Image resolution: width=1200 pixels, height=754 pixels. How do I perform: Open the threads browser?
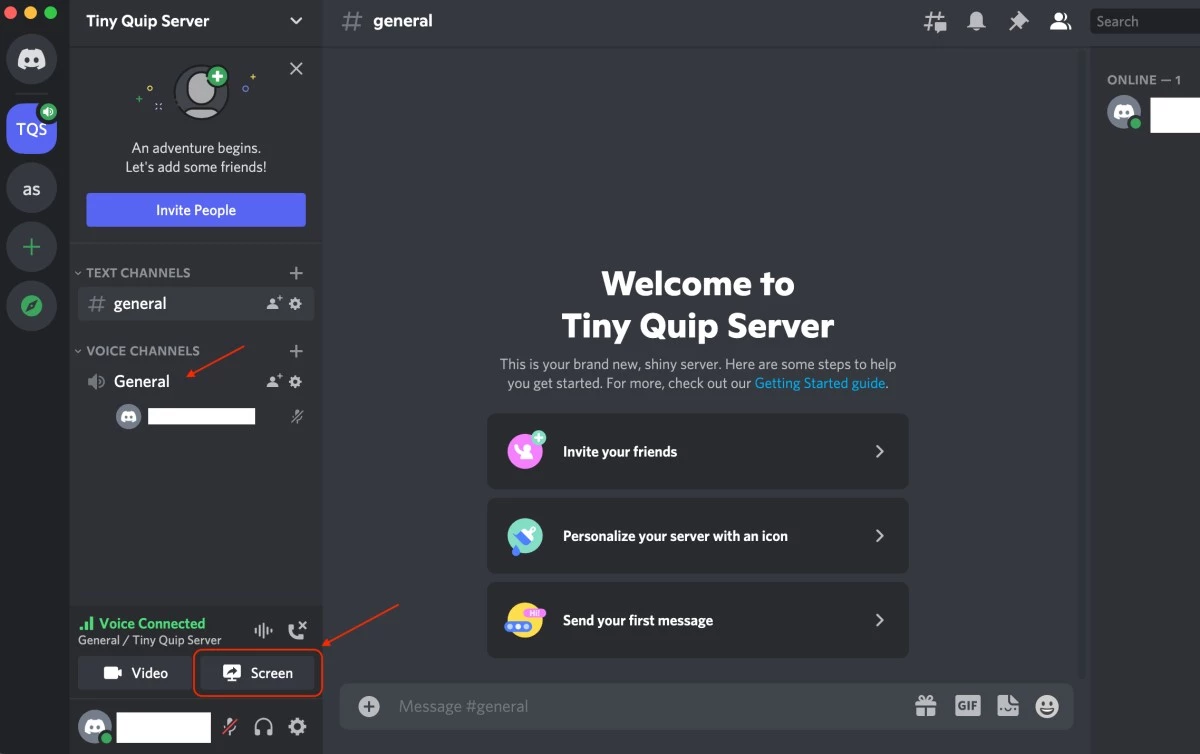[x=934, y=20]
